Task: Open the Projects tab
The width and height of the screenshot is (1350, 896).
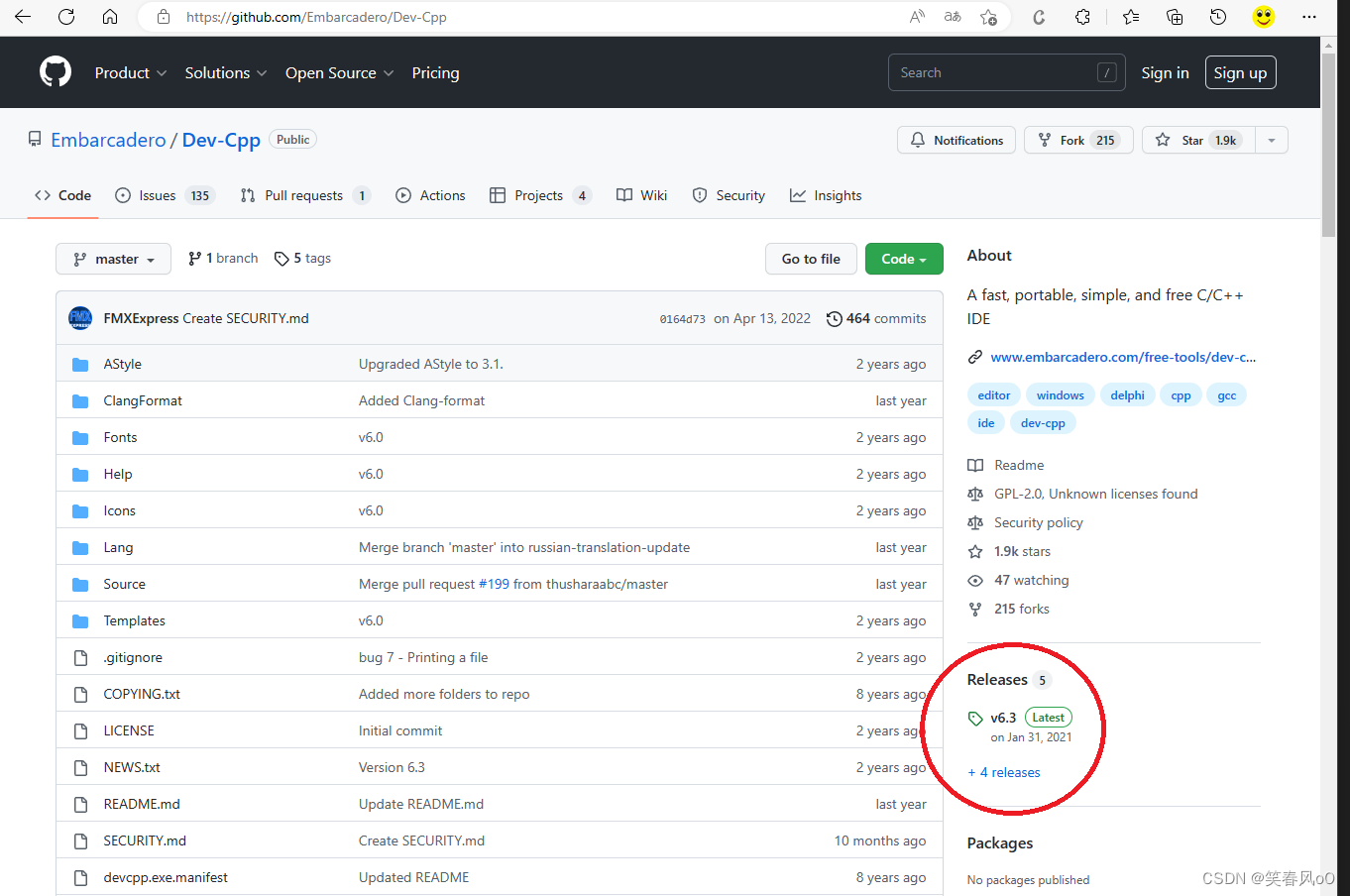Action: tap(540, 195)
